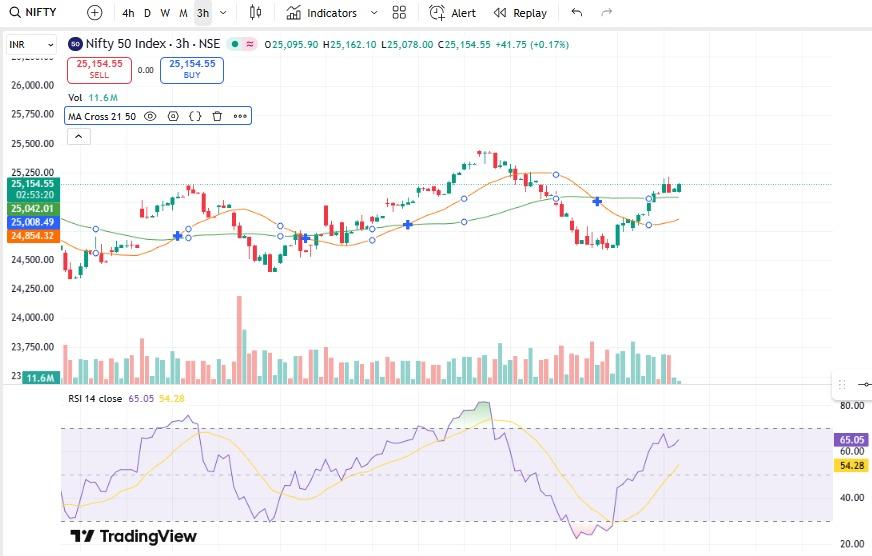Start bar Replay mode

(521, 13)
